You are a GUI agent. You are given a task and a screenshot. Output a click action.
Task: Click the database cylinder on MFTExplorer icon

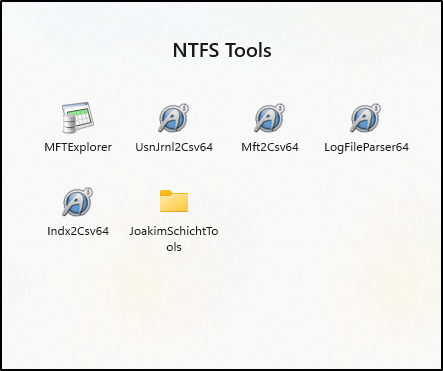(x=69, y=123)
